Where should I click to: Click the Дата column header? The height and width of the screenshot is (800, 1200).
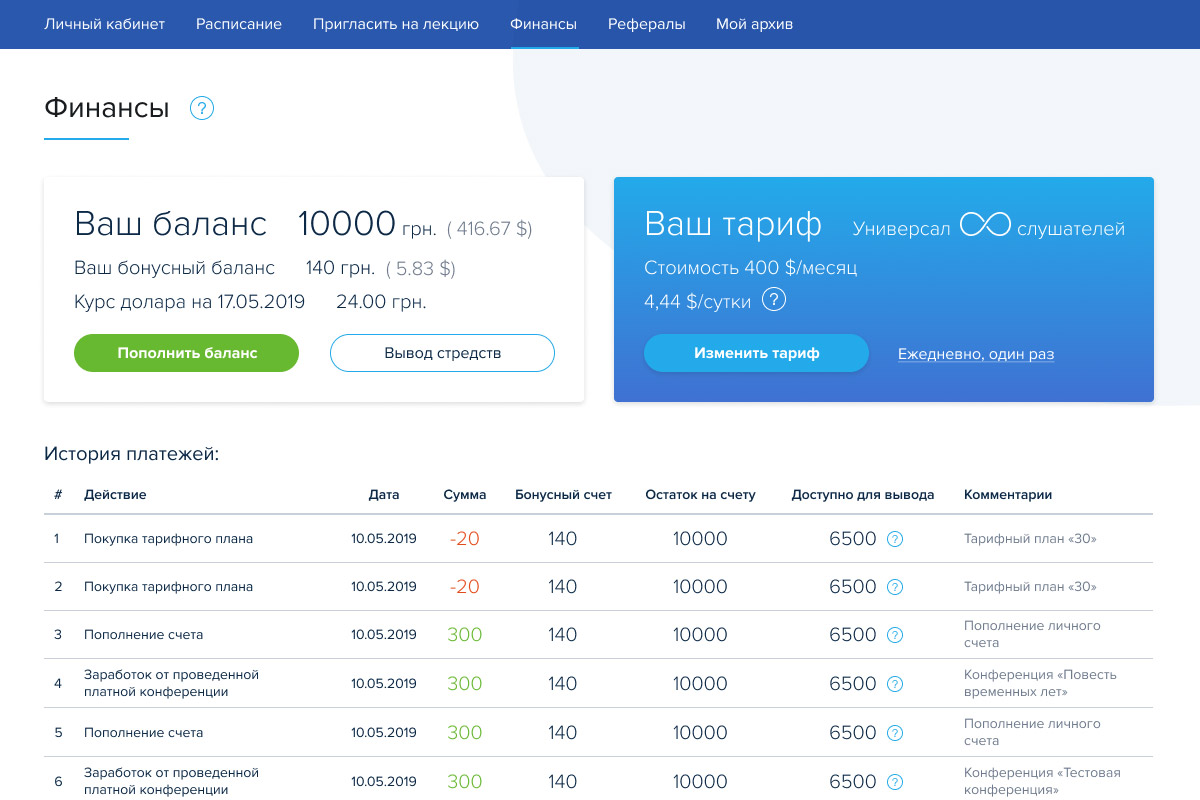(383, 495)
